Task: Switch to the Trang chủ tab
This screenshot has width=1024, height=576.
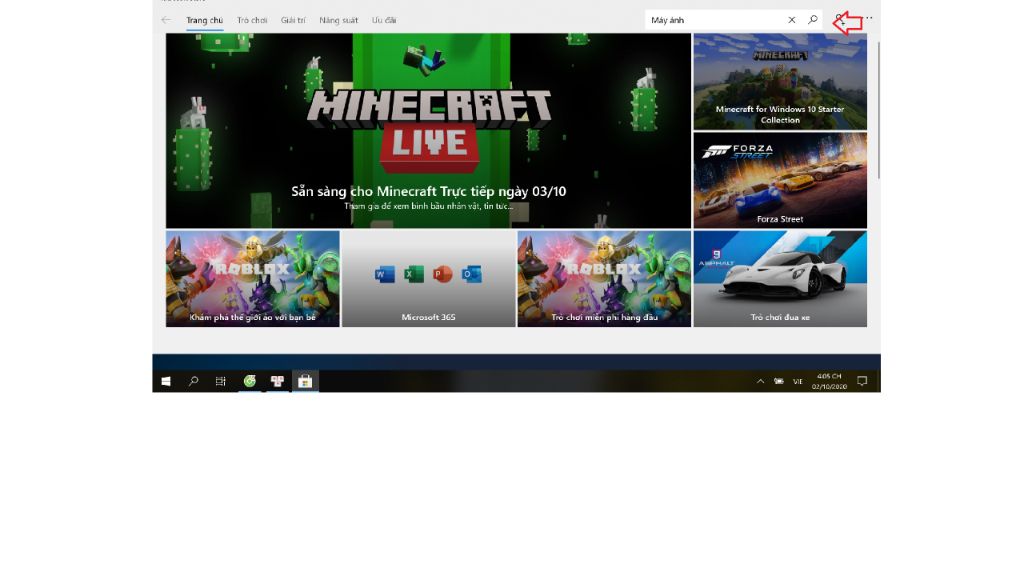Action: click(x=204, y=20)
